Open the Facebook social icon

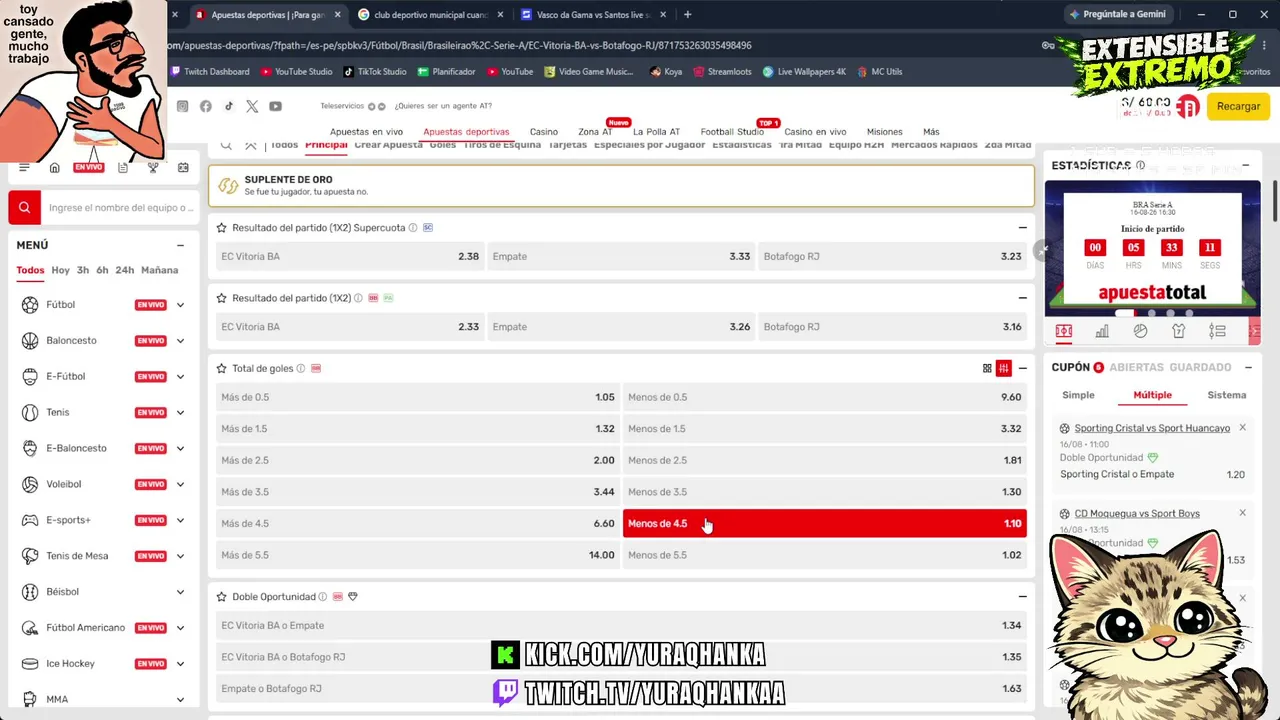[205, 106]
